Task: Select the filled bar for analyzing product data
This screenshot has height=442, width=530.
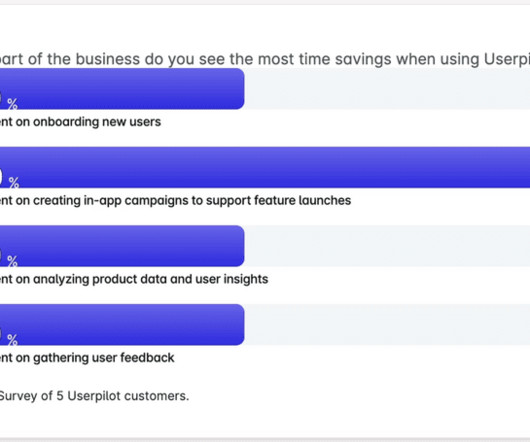Action: click(122, 246)
